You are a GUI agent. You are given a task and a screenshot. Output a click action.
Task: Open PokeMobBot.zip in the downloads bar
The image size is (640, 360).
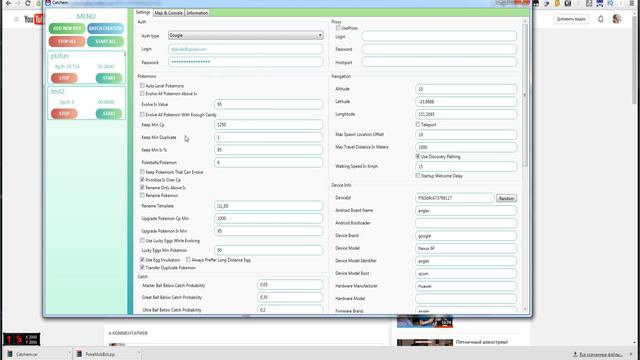click(100, 354)
